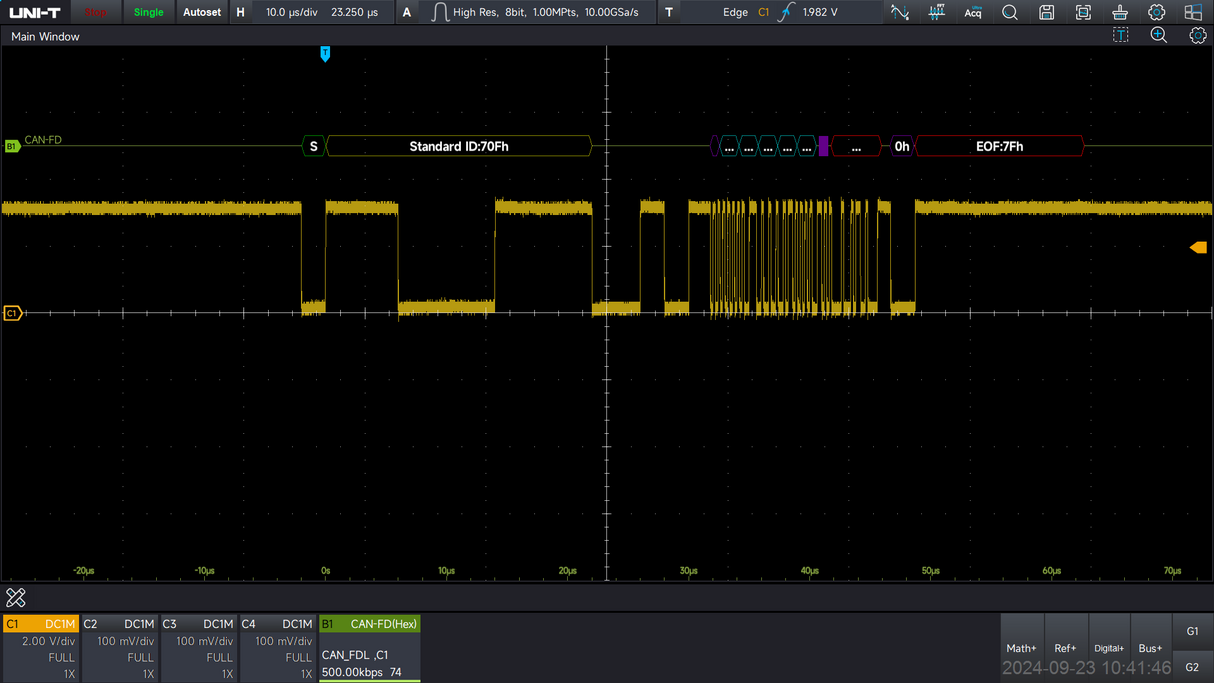Viewport: 1214px width, 683px height.
Task: Click the ruler and pencil tools icon
Action: tap(15, 598)
